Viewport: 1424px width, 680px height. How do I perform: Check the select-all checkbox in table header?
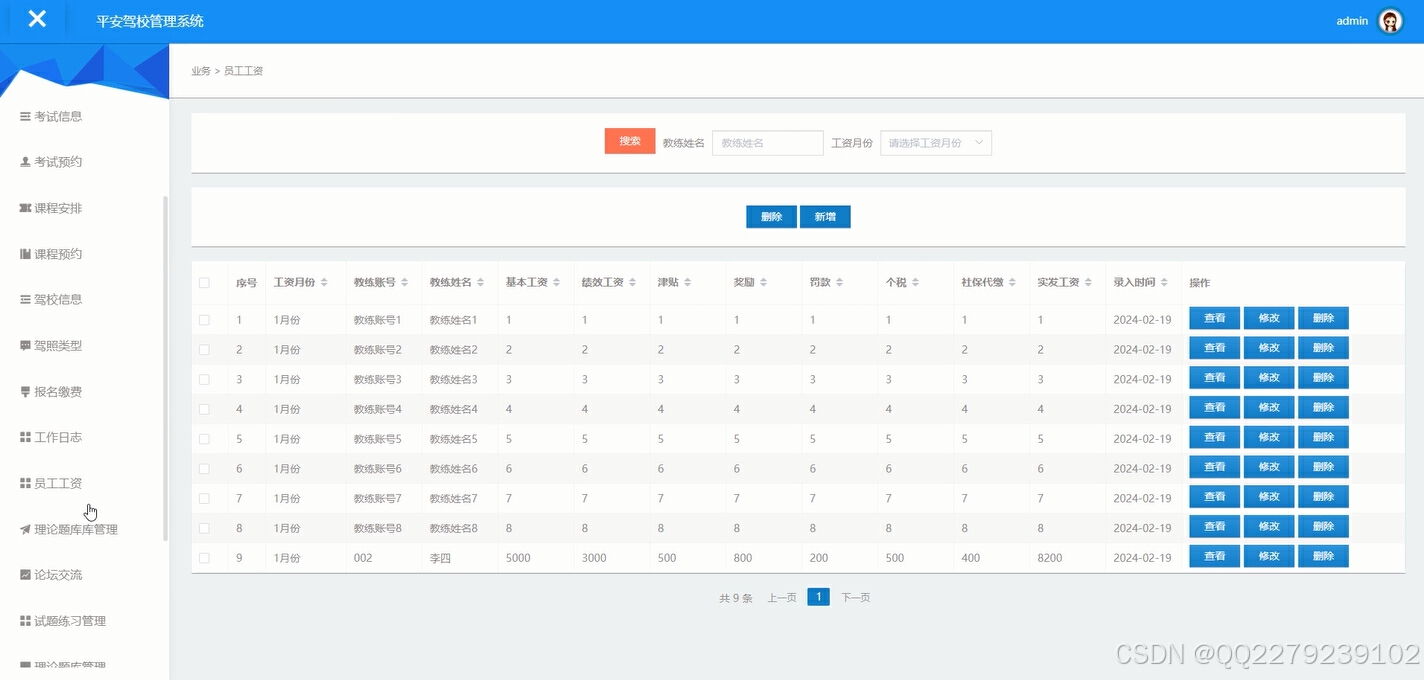(205, 282)
